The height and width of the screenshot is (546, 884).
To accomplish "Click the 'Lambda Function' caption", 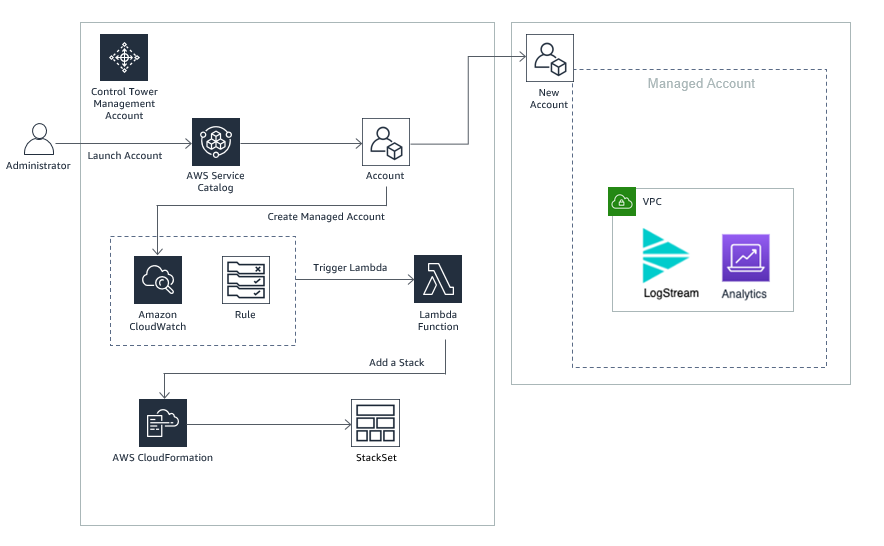I will pos(438,320).
